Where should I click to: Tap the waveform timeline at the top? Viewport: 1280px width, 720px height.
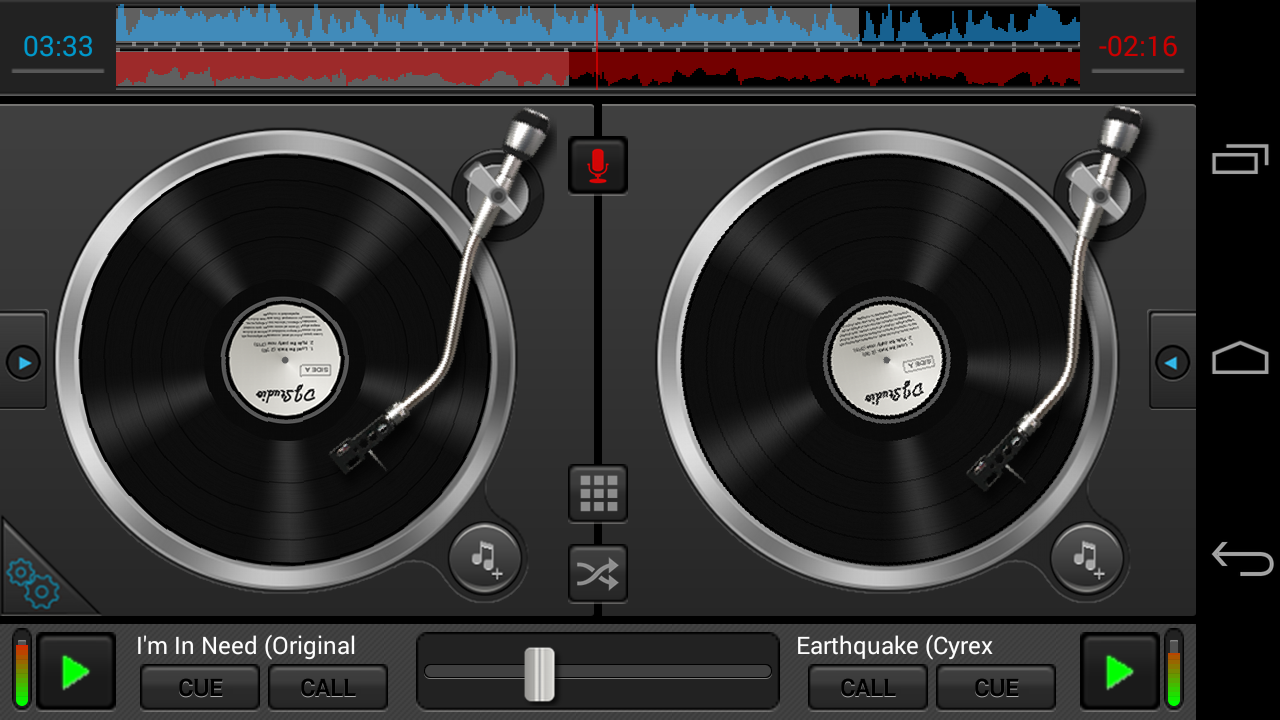pos(600,47)
